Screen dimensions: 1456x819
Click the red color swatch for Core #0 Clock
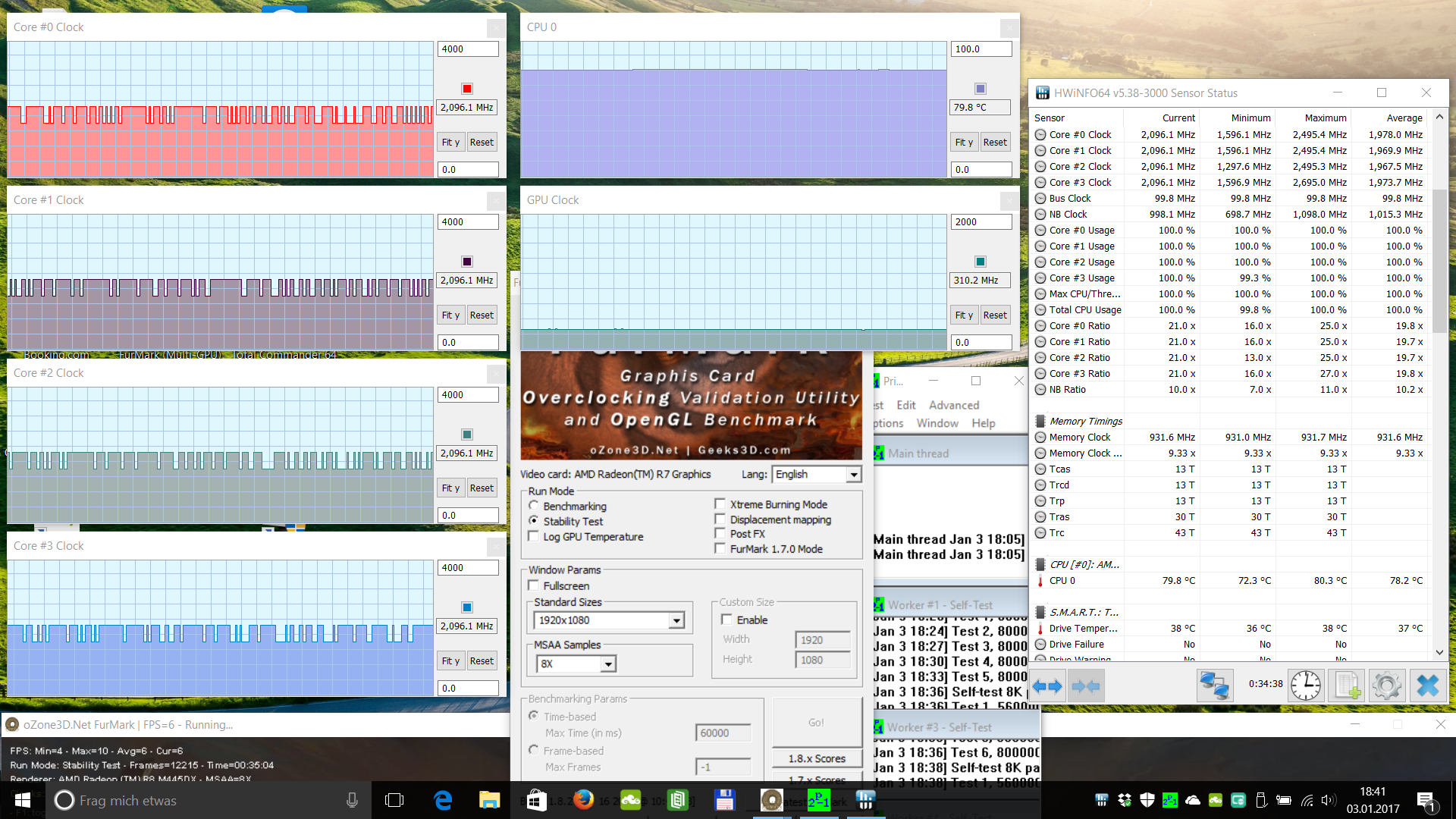point(467,89)
